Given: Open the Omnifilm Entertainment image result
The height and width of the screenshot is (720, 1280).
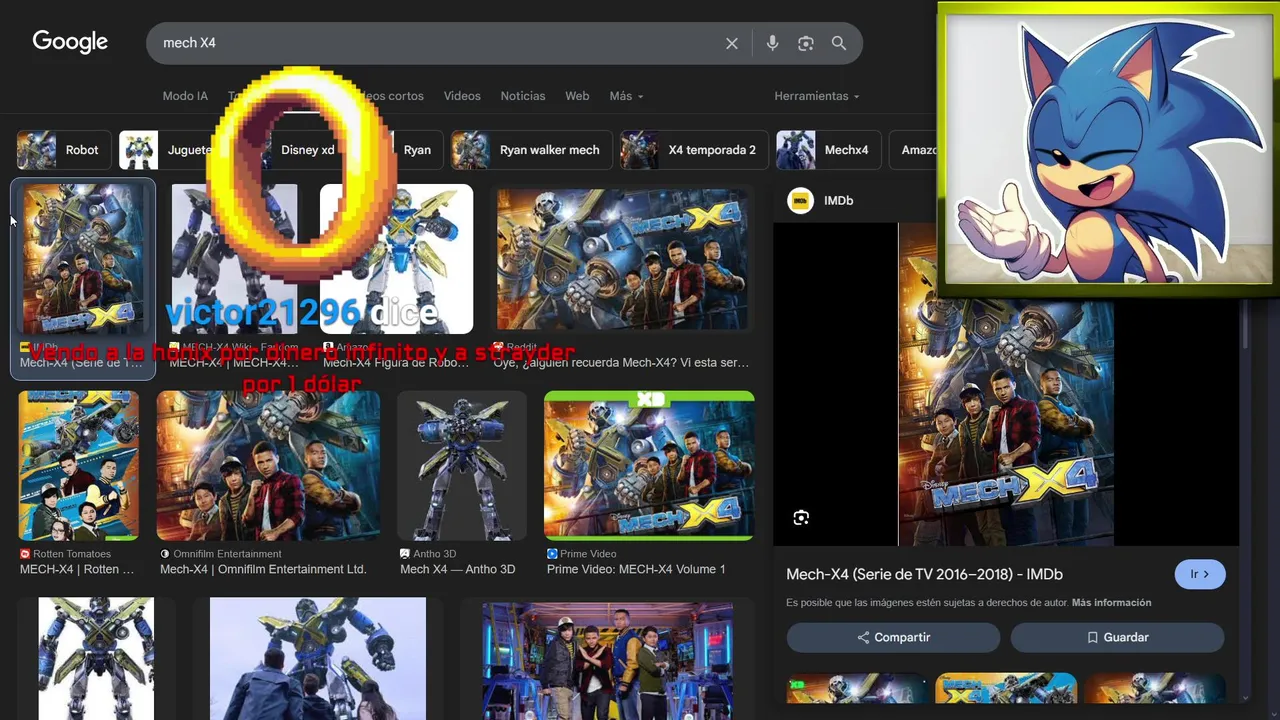Looking at the screenshot, I should (268, 465).
